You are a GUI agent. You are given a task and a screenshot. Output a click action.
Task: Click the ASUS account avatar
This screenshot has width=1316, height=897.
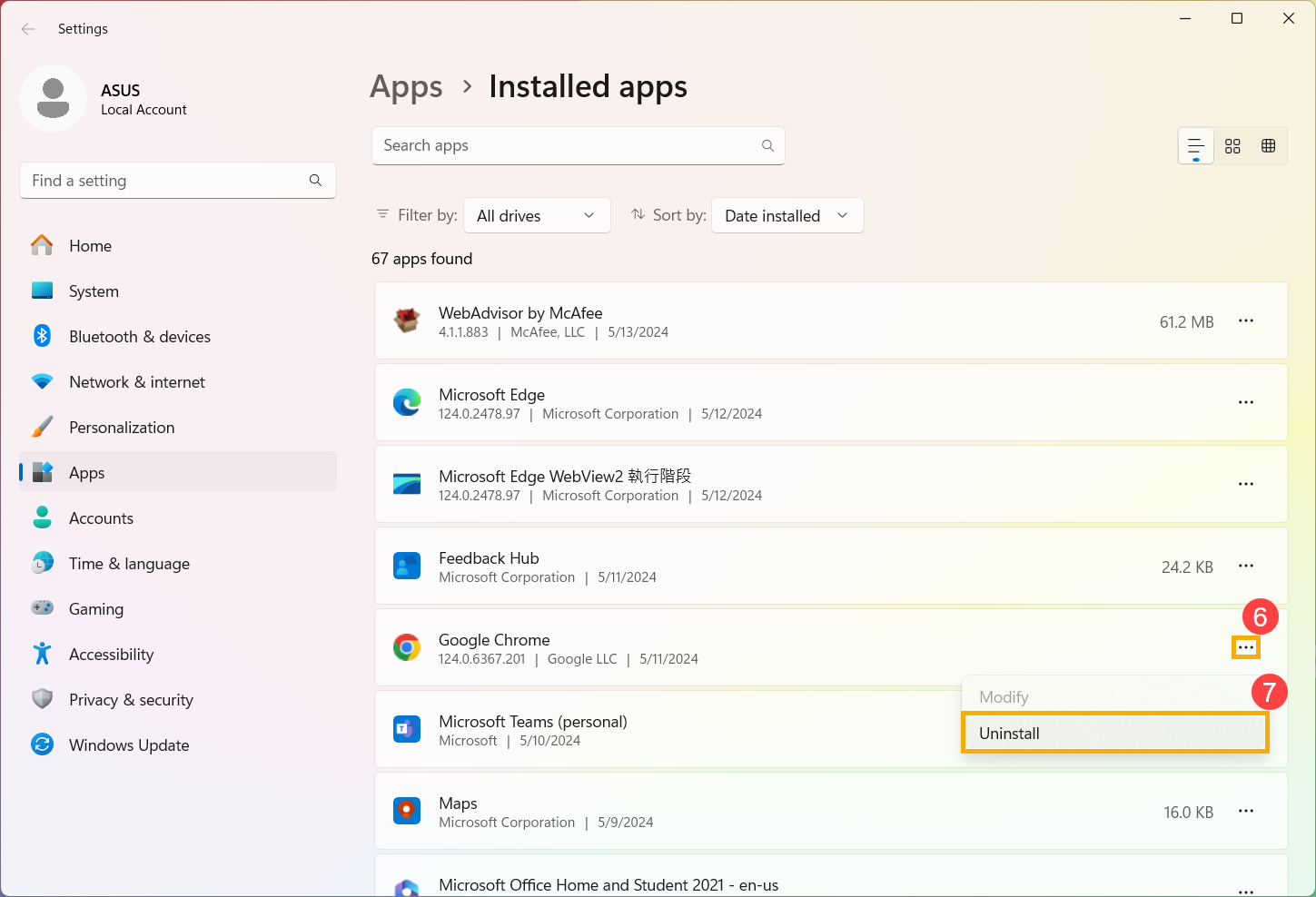click(54, 98)
